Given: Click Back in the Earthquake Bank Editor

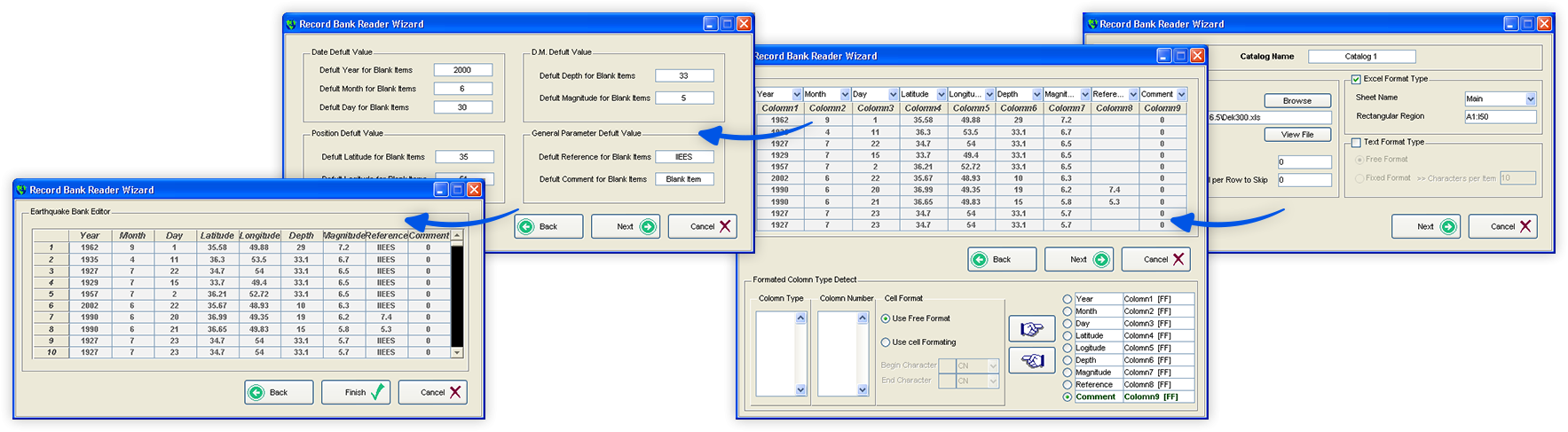Looking at the screenshot, I should [x=279, y=392].
